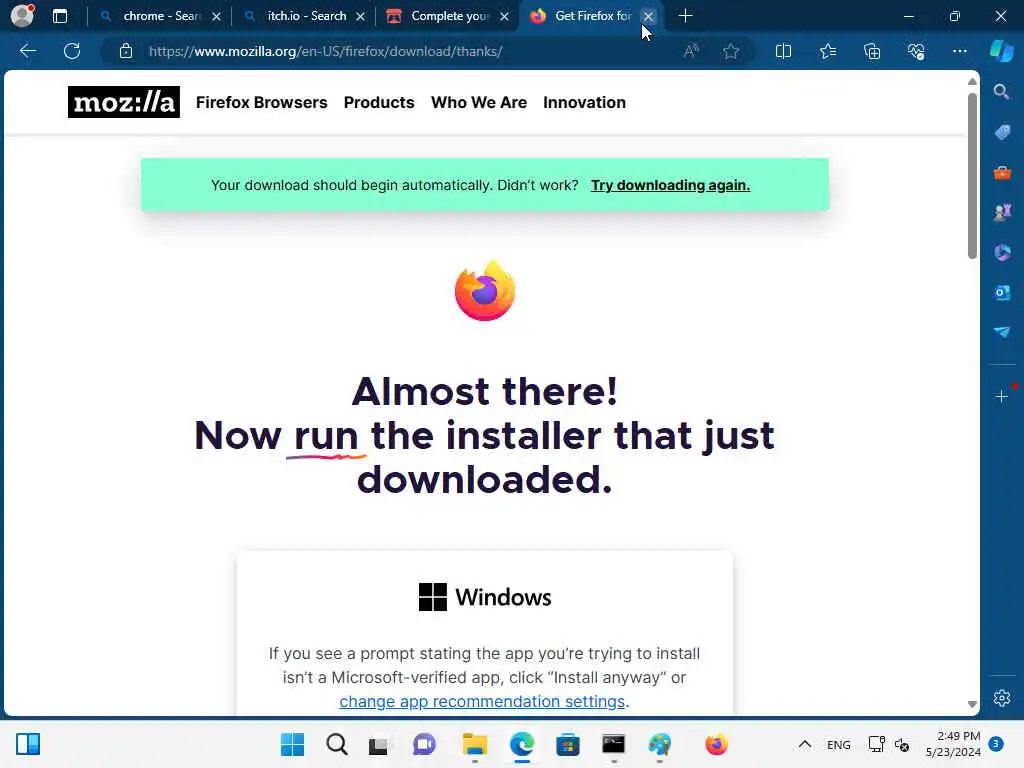Launch Copilot from the toolbar
This screenshot has height=768, width=1024.
pyautogui.click(x=1002, y=51)
